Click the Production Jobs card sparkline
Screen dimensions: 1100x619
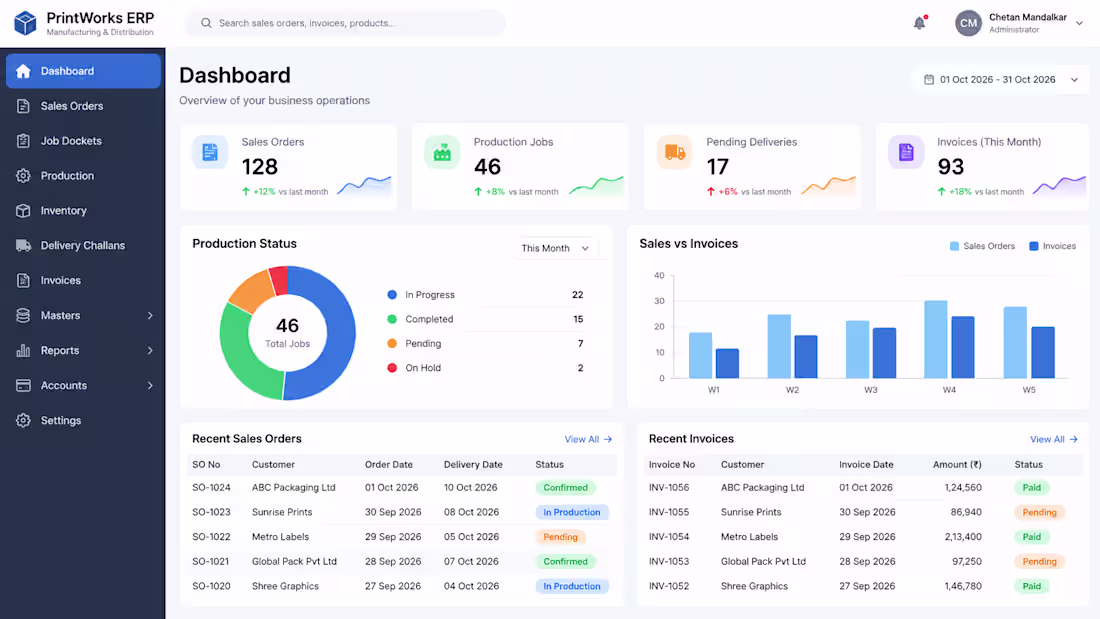(596, 185)
